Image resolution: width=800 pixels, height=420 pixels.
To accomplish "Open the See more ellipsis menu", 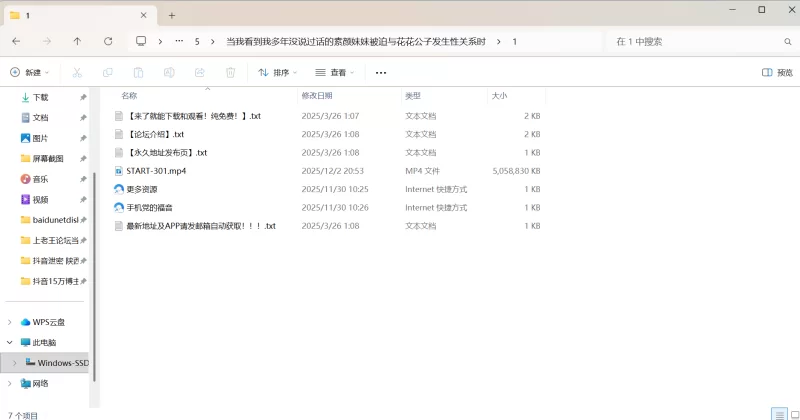I will click(x=381, y=72).
